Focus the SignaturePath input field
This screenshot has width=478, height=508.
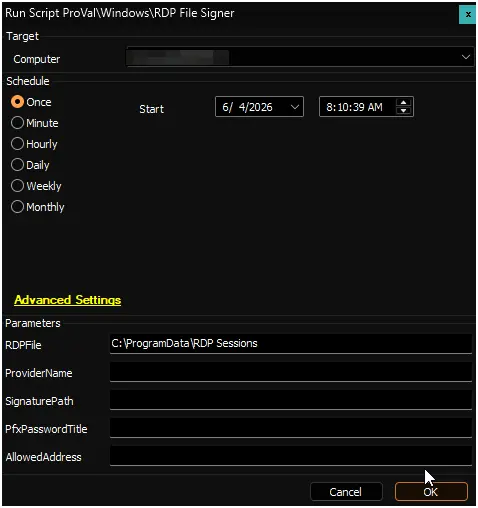click(291, 400)
